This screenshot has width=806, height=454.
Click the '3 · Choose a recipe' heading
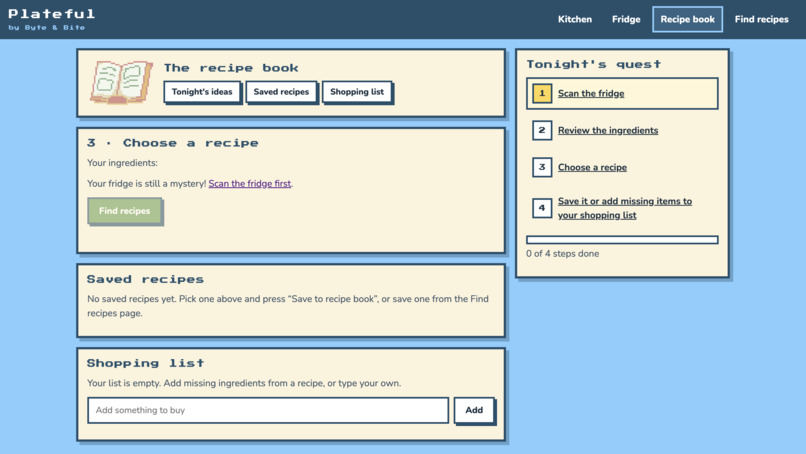point(173,143)
